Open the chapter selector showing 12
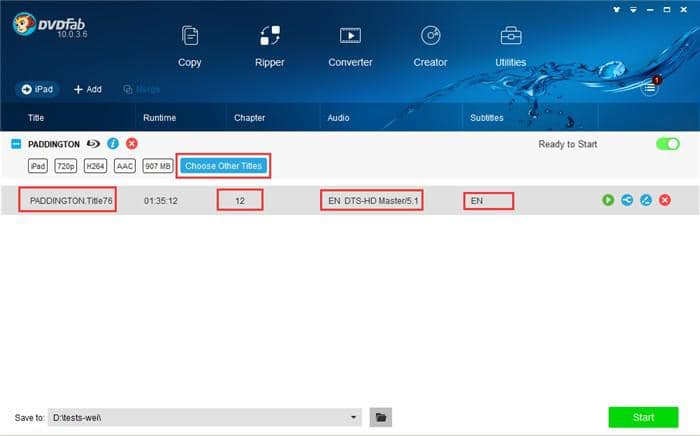 tap(240, 200)
